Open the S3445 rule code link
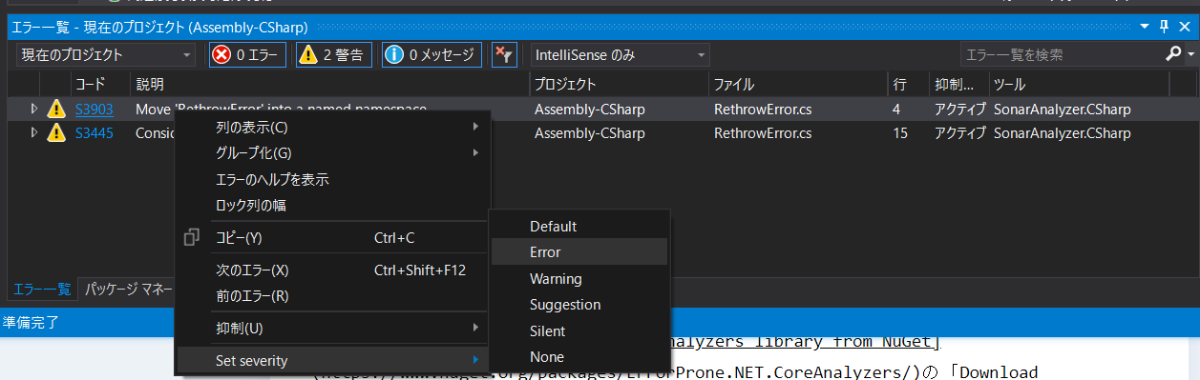The height and width of the screenshot is (380, 1200). [94, 132]
